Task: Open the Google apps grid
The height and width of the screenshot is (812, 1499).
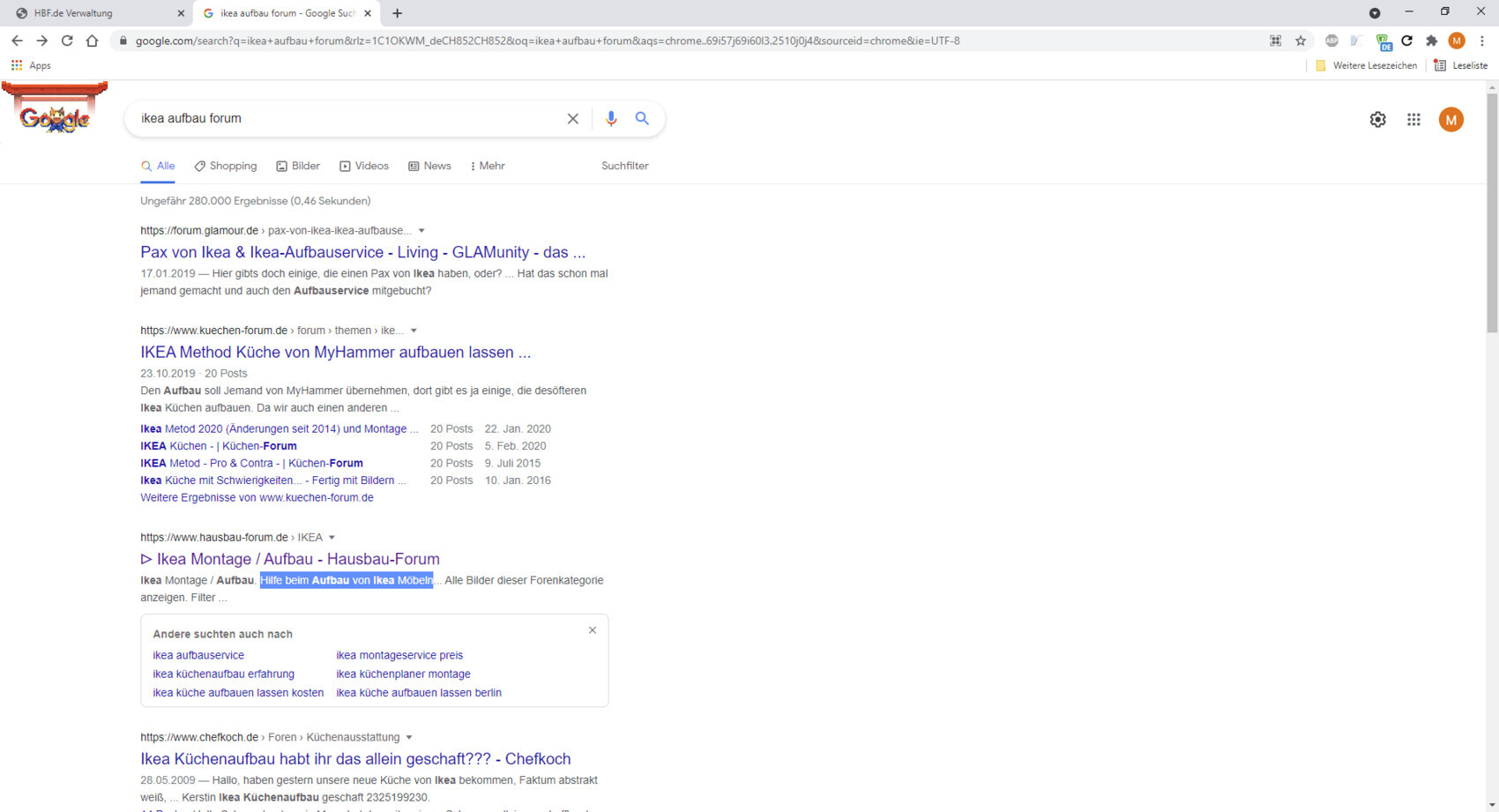Action: (x=1413, y=120)
